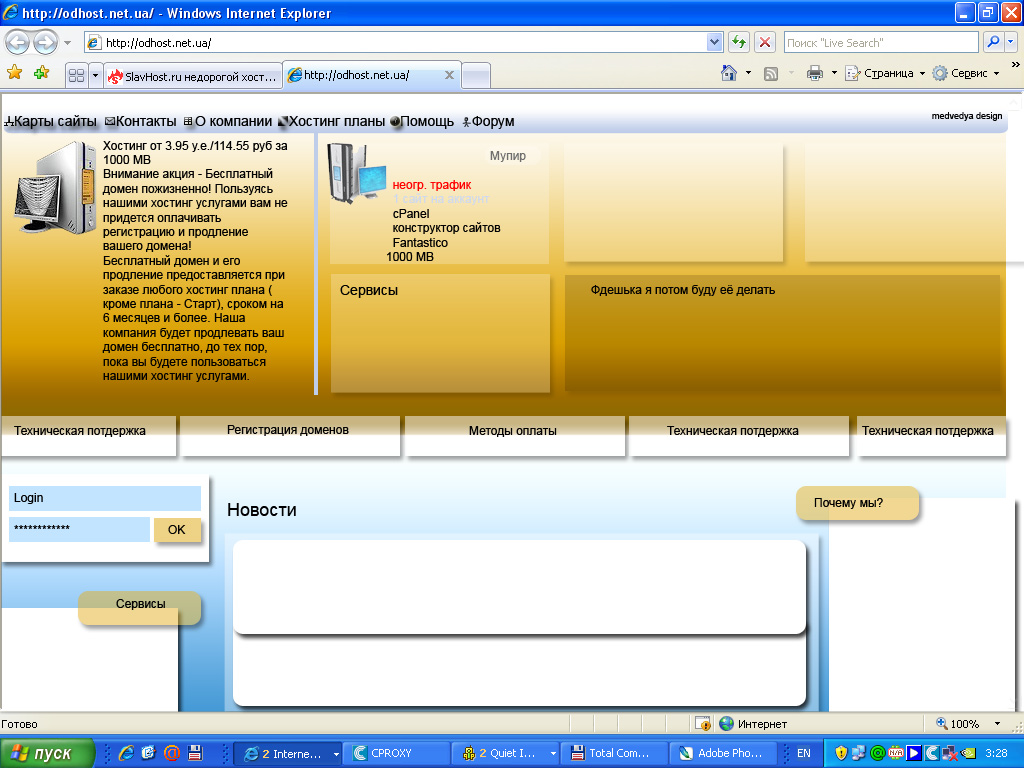Open the Контакты link
This screenshot has height=768, width=1024.
[140, 121]
